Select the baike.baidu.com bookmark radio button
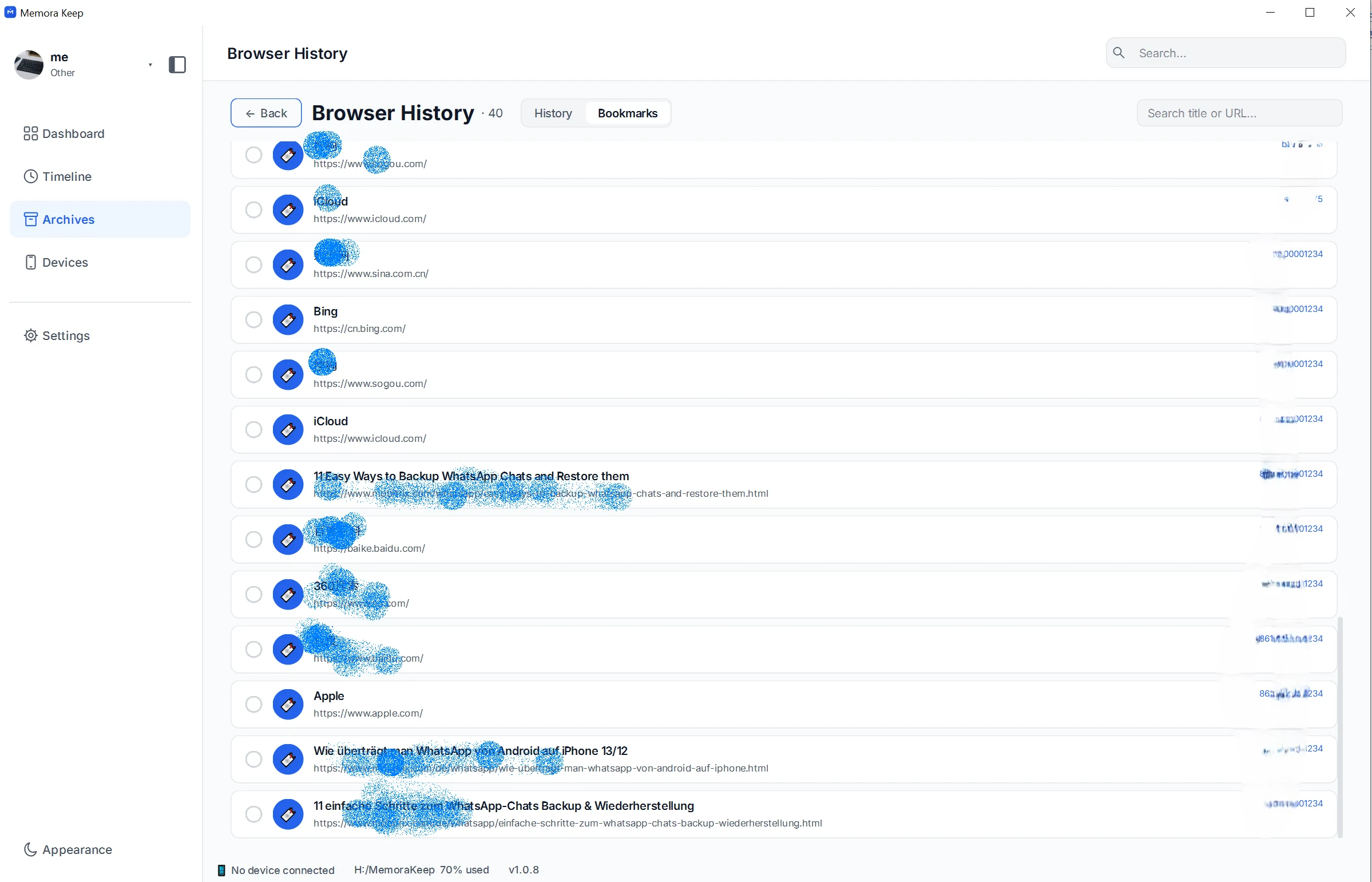This screenshot has height=882, width=1372. (x=253, y=540)
